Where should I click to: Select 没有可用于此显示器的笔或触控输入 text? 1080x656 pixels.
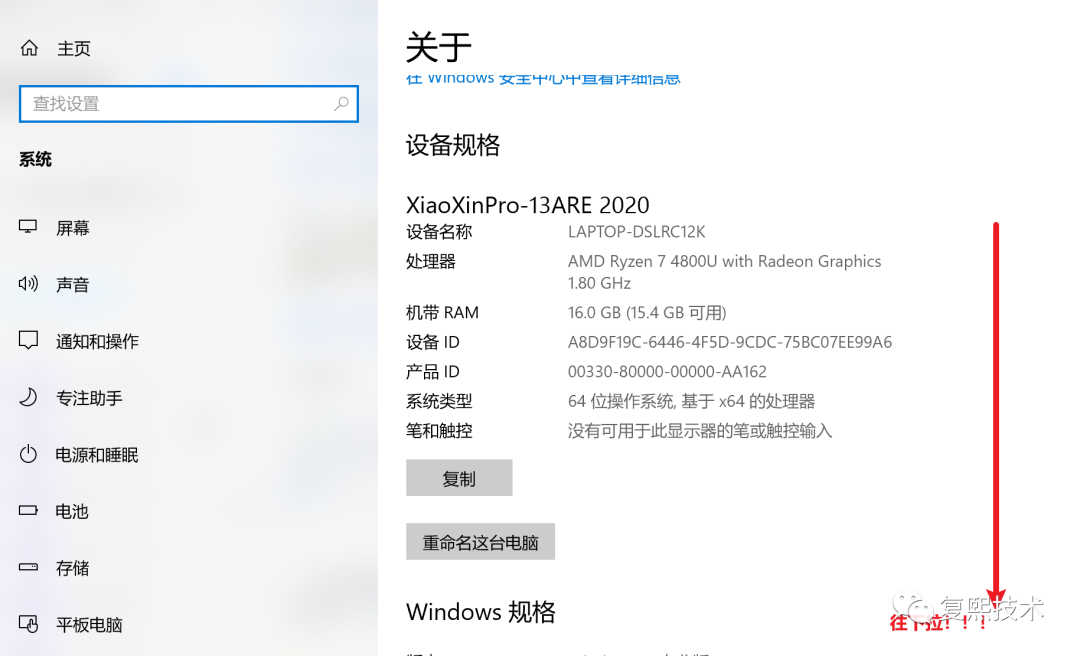[x=700, y=431]
